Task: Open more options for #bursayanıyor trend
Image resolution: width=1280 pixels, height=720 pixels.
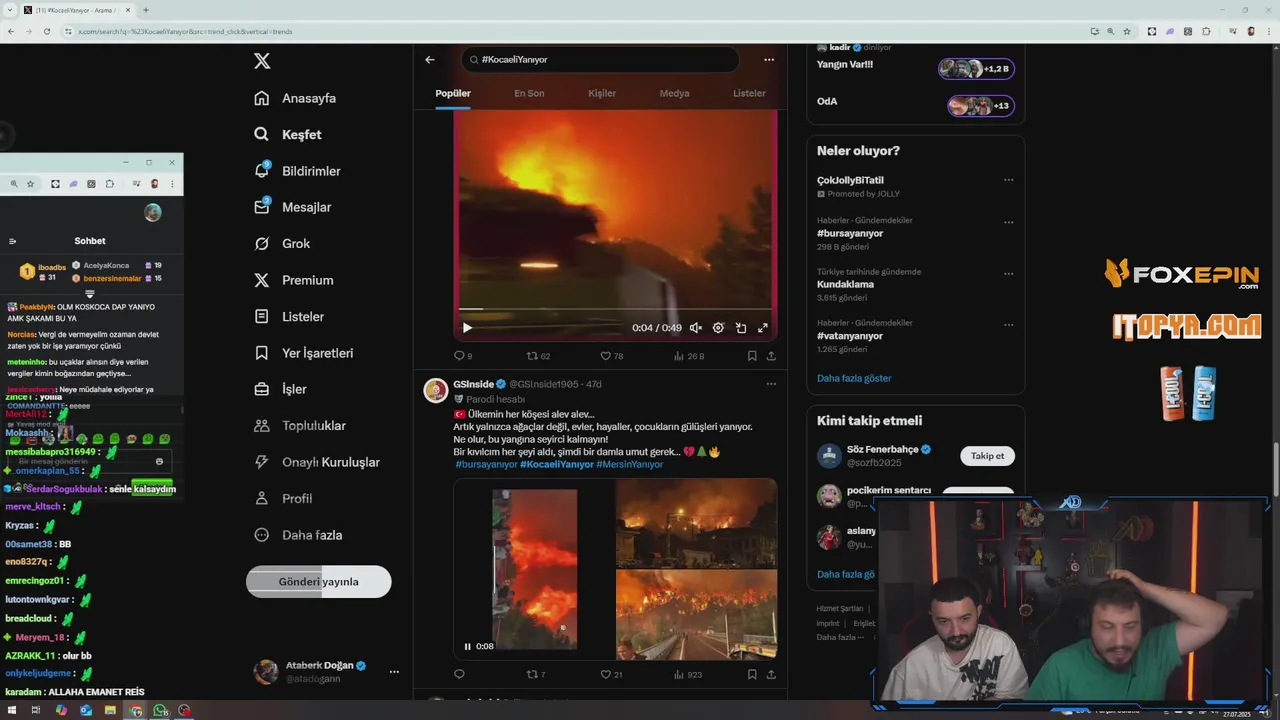Action: coord(1008,223)
